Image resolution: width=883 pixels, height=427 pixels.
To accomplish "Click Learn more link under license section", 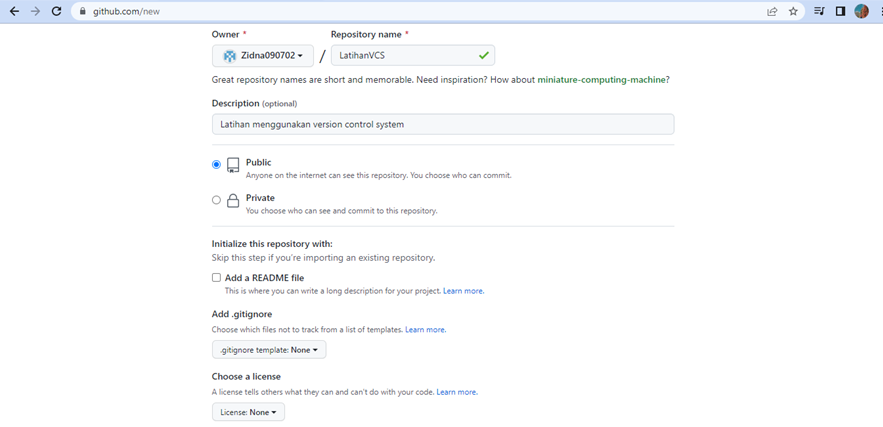I will 457,392.
